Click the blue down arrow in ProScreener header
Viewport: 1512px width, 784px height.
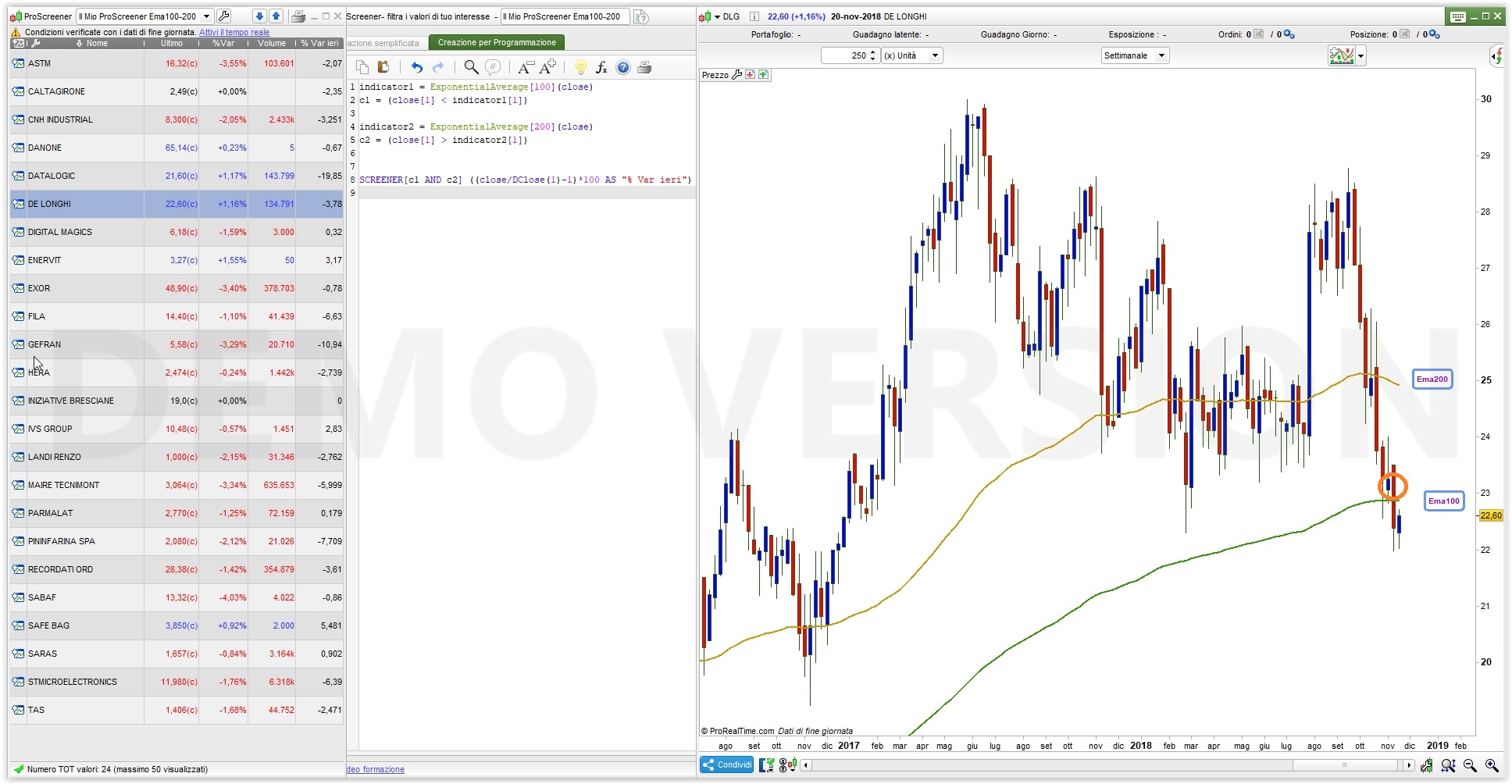tap(260, 16)
